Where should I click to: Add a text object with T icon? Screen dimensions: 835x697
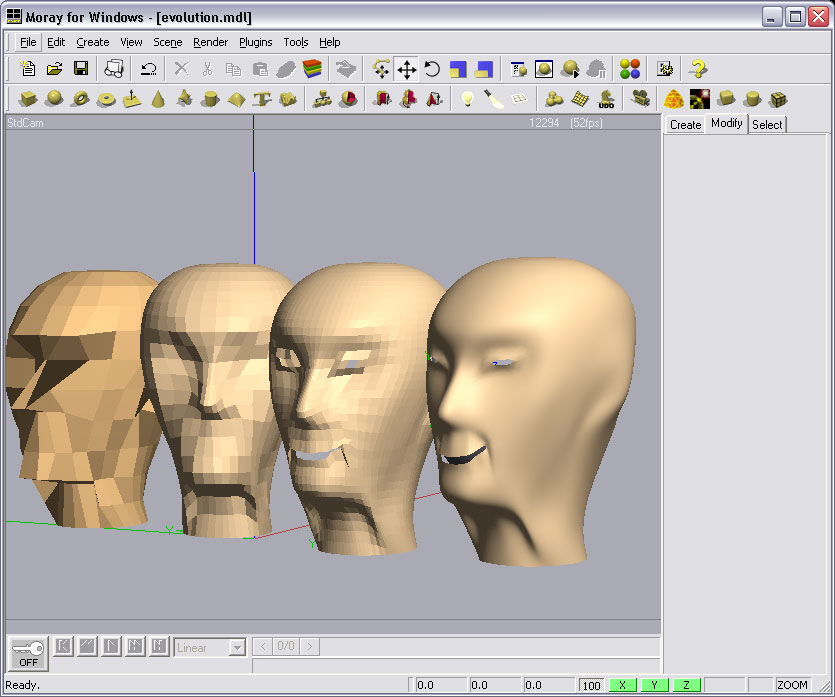(x=262, y=99)
